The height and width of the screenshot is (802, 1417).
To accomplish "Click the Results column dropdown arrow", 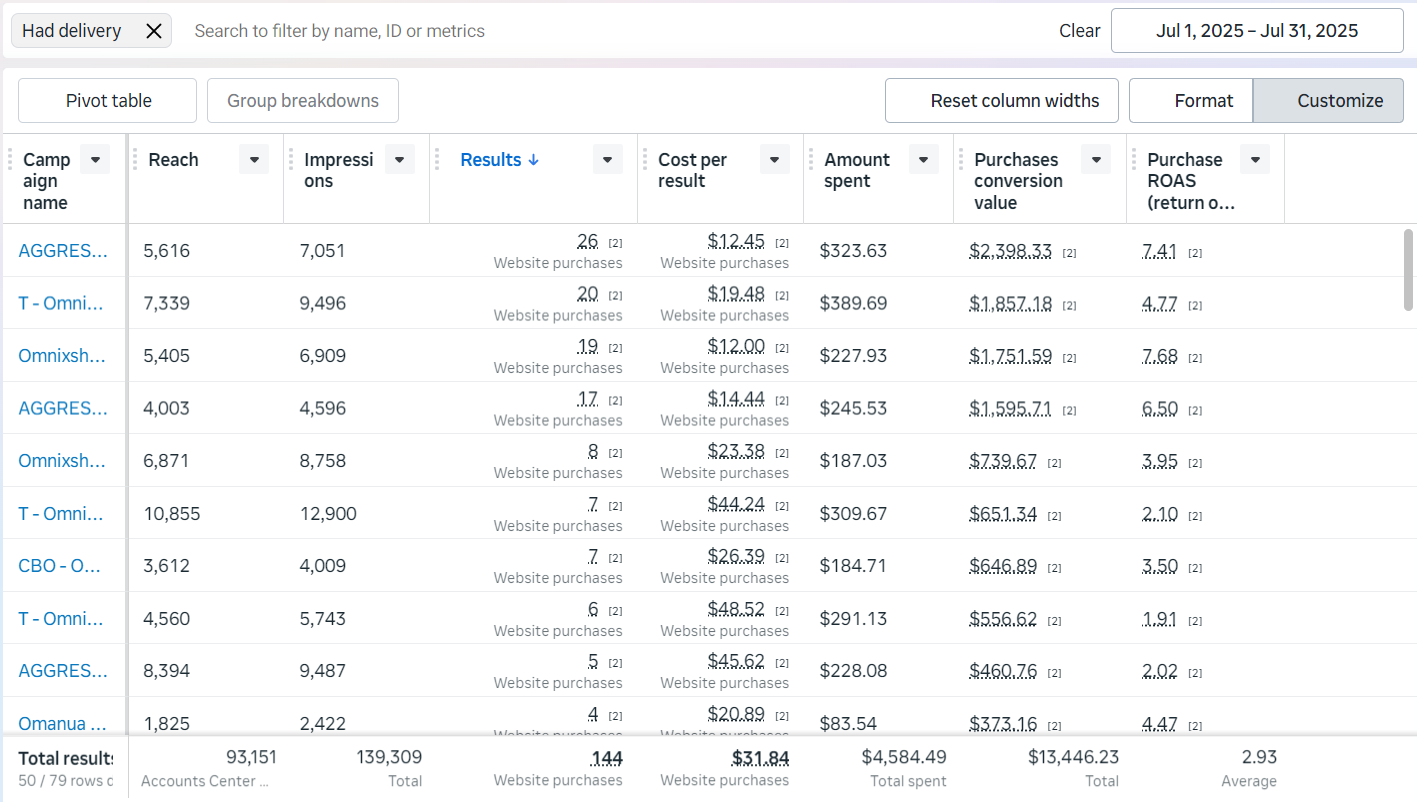I will (608, 160).
